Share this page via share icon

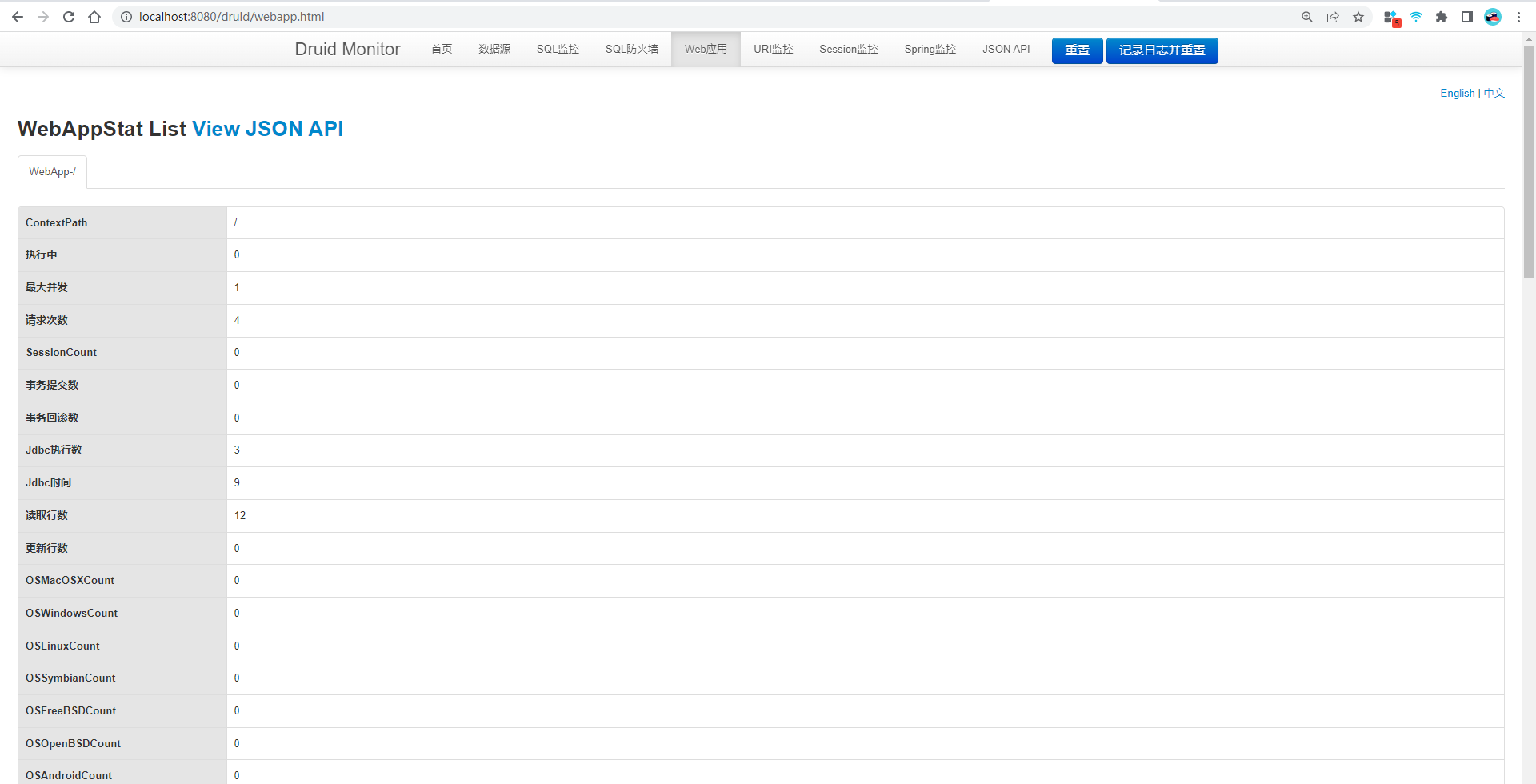[x=1333, y=17]
